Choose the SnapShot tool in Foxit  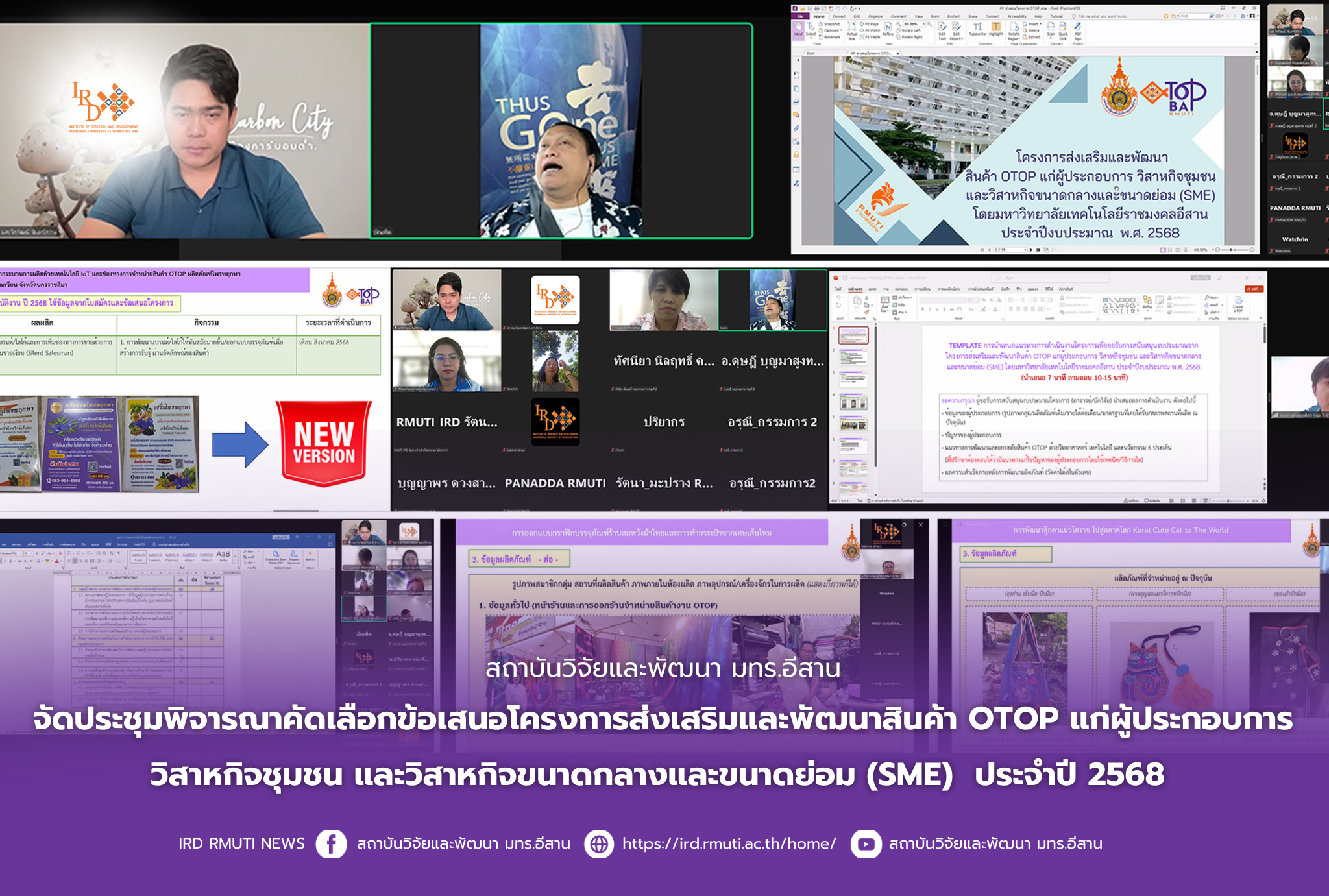pos(829,24)
